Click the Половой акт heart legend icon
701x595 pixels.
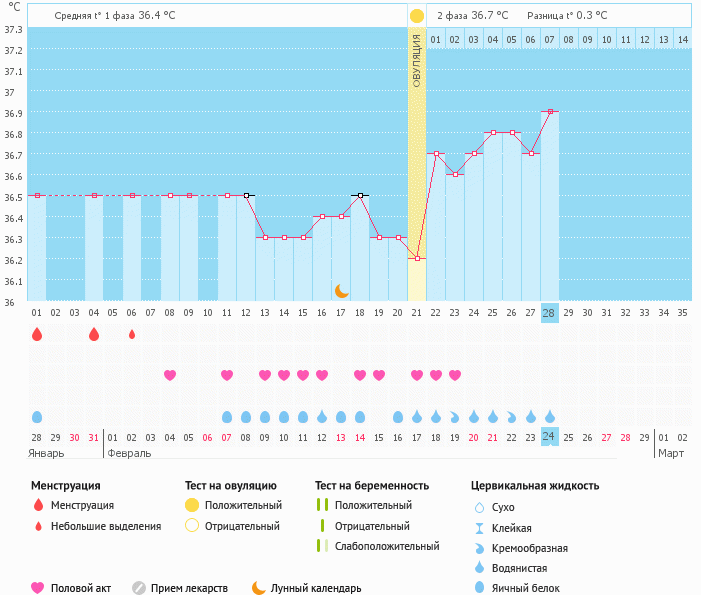[x=38, y=588]
